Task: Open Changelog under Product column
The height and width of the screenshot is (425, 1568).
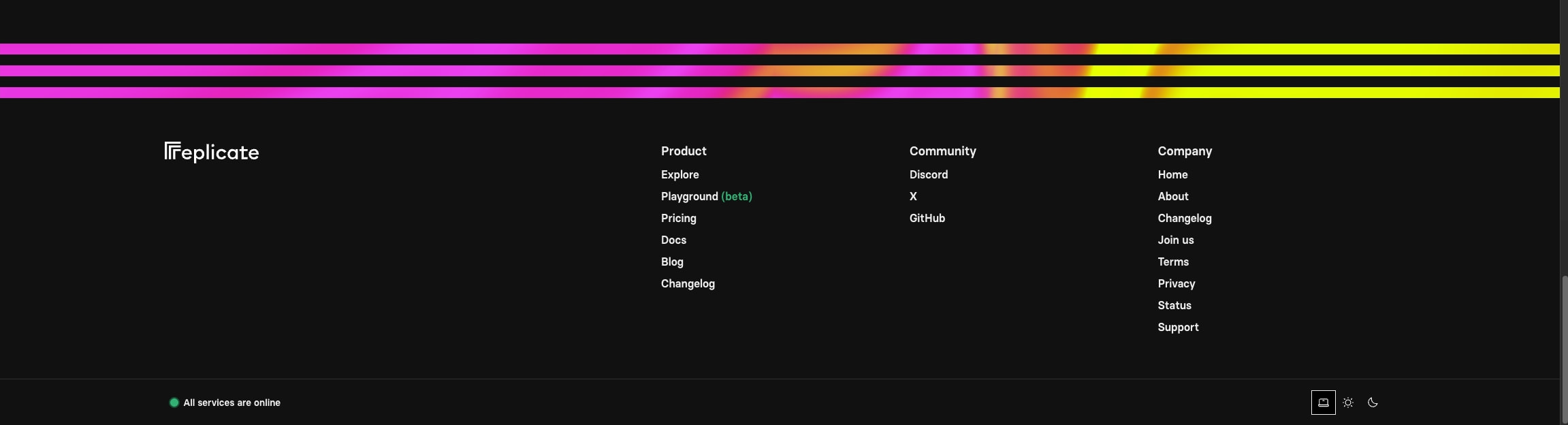Action: click(x=688, y=283)
